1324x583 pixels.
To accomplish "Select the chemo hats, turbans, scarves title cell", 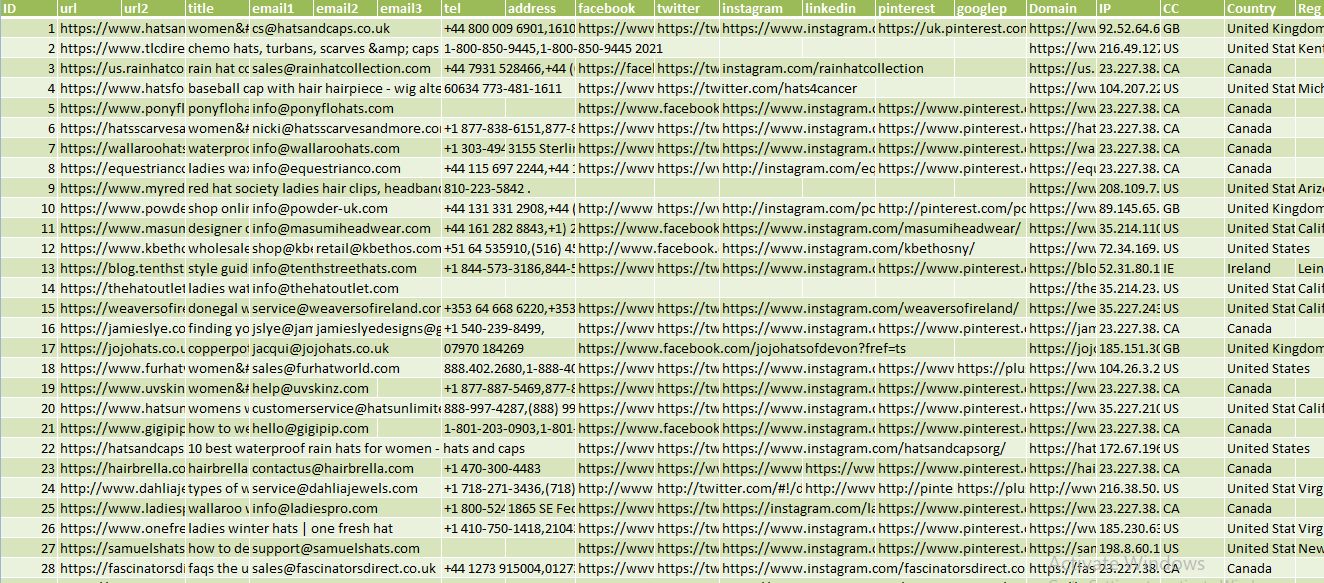I will [x=314, y=48].
